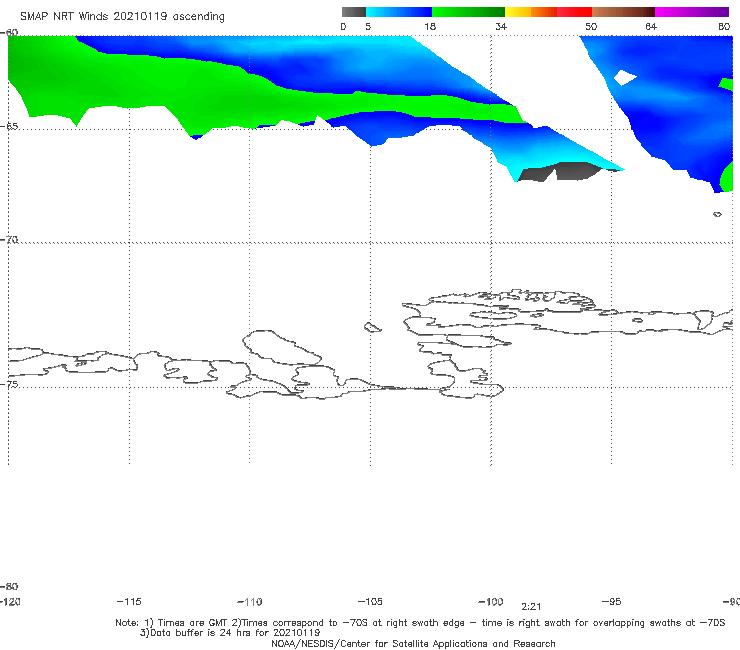This screenshot has width=740, height=650.
Task: Click the "-80" latitude axis label
Action: 9,586
